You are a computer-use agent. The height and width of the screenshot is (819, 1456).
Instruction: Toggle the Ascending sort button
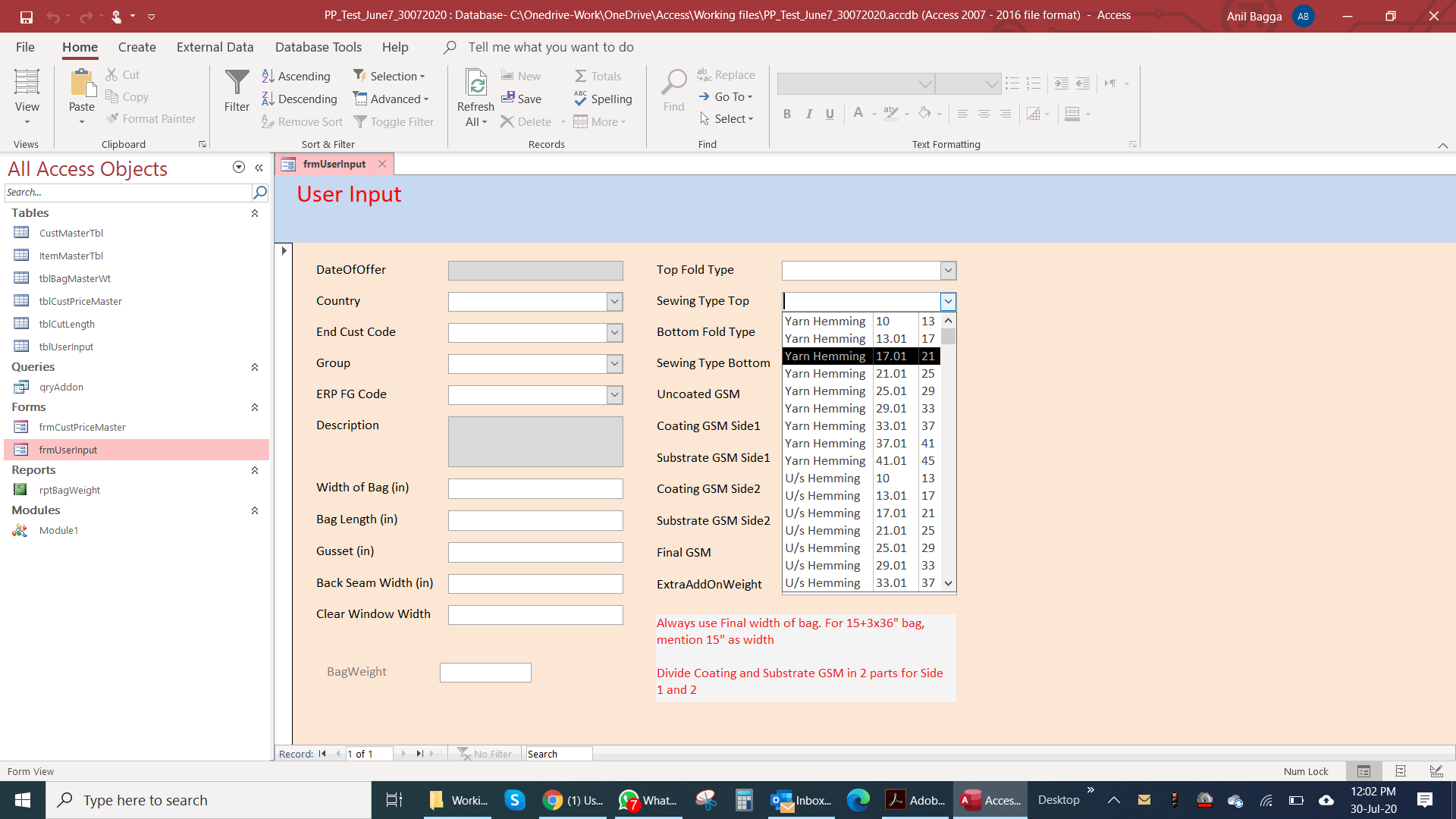point(297,76)
